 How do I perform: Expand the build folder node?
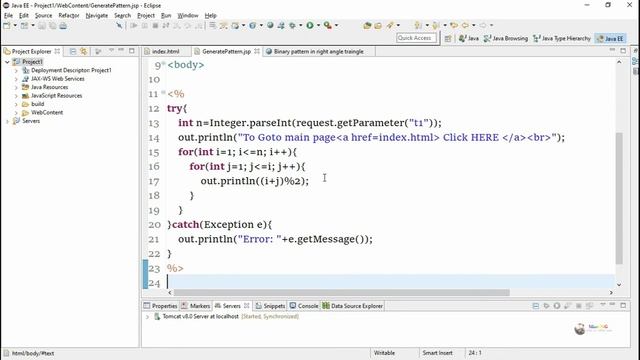pos(16,104)
